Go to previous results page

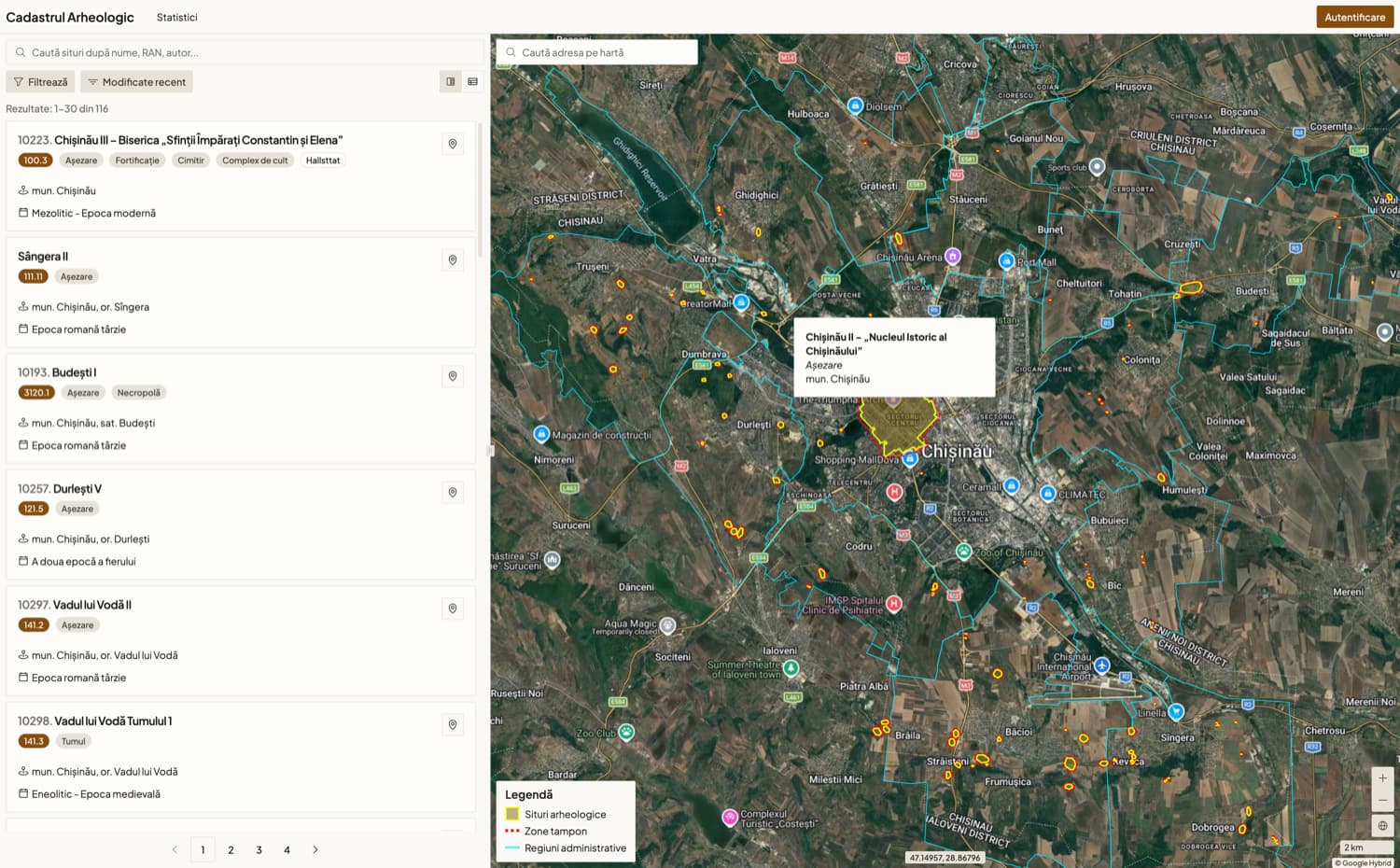(175, 849)
